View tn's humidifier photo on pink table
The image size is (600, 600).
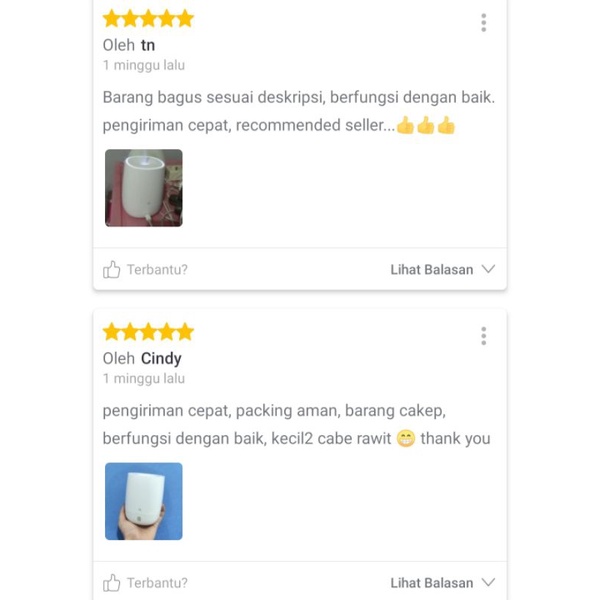144,188
